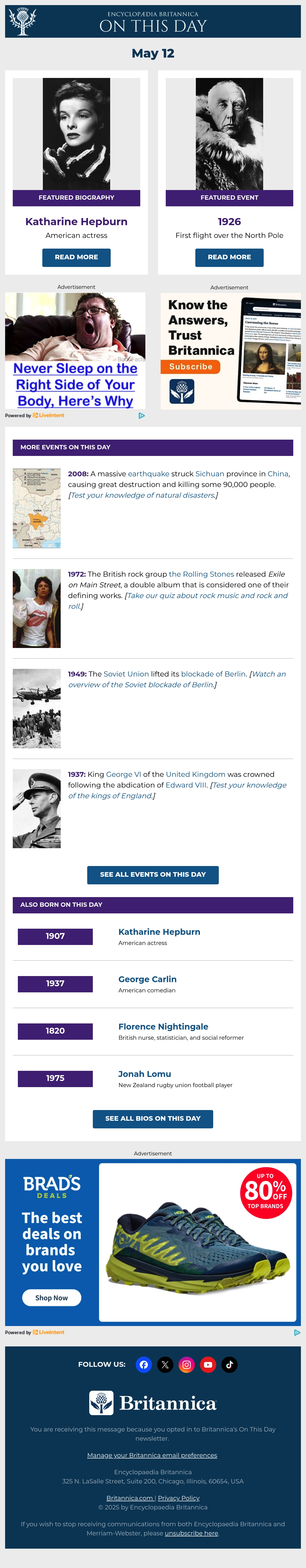Click the Subscribe button in Britannica ad
Screen dimensions: 306x1568
click(190, 367)
